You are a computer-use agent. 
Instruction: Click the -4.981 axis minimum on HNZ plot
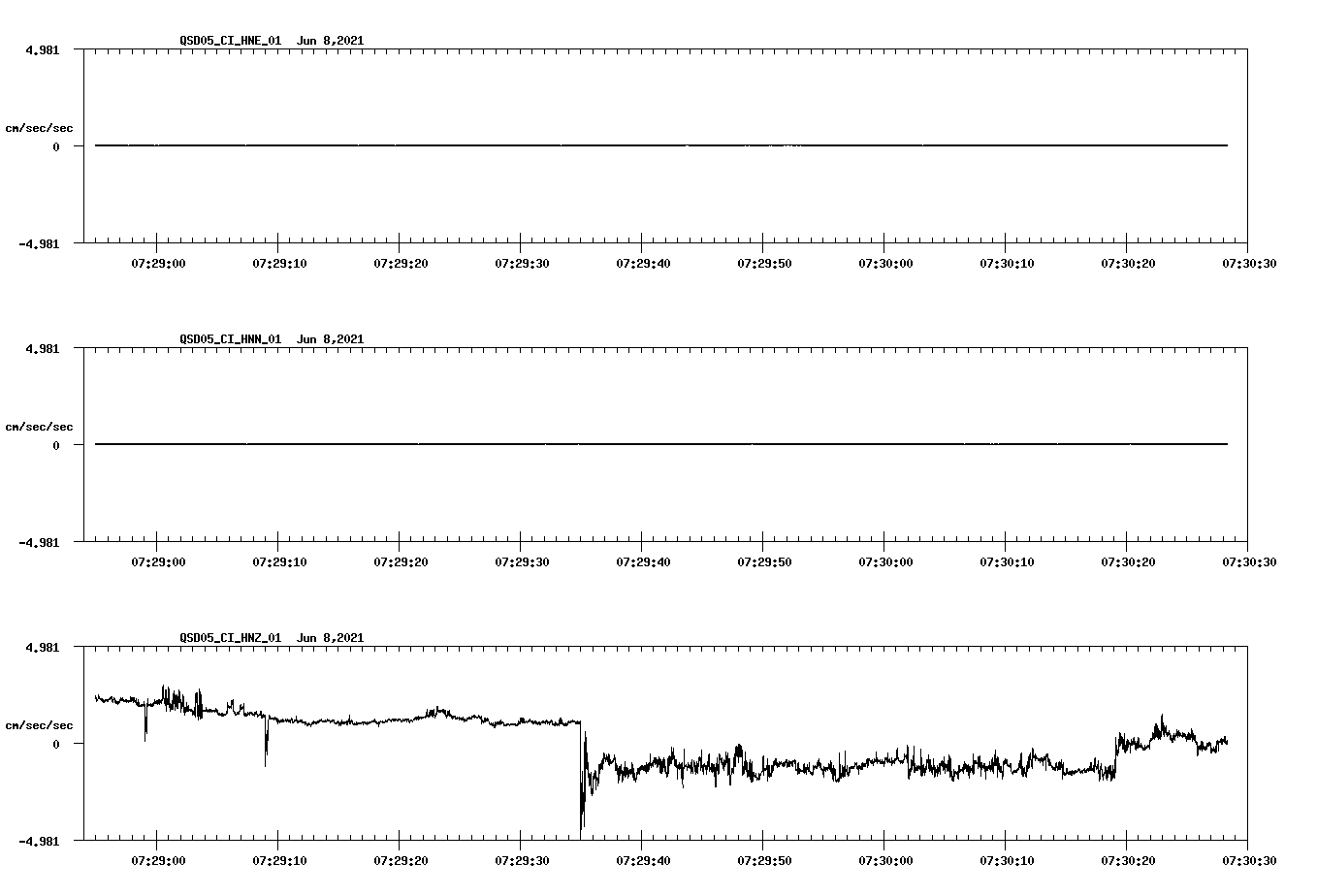[39, 841]
